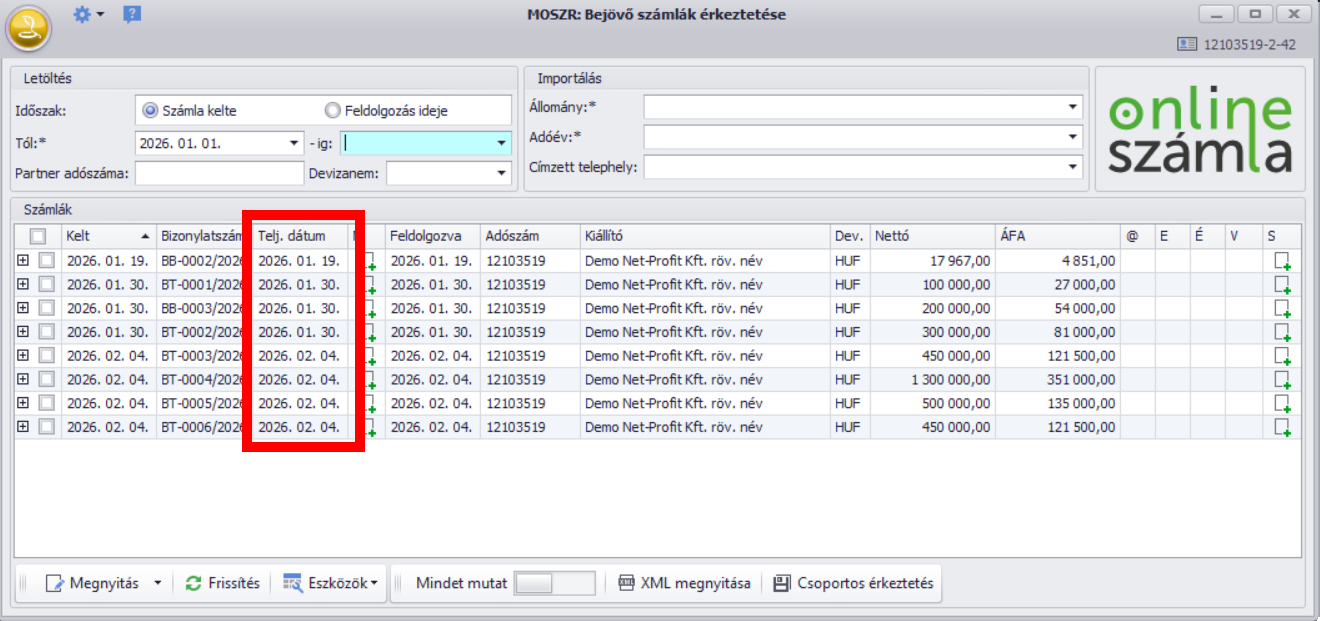The width and height of the screenshot is (1320, 621).
Task: Open the blue help question icon
Action: tap(132, 14)
